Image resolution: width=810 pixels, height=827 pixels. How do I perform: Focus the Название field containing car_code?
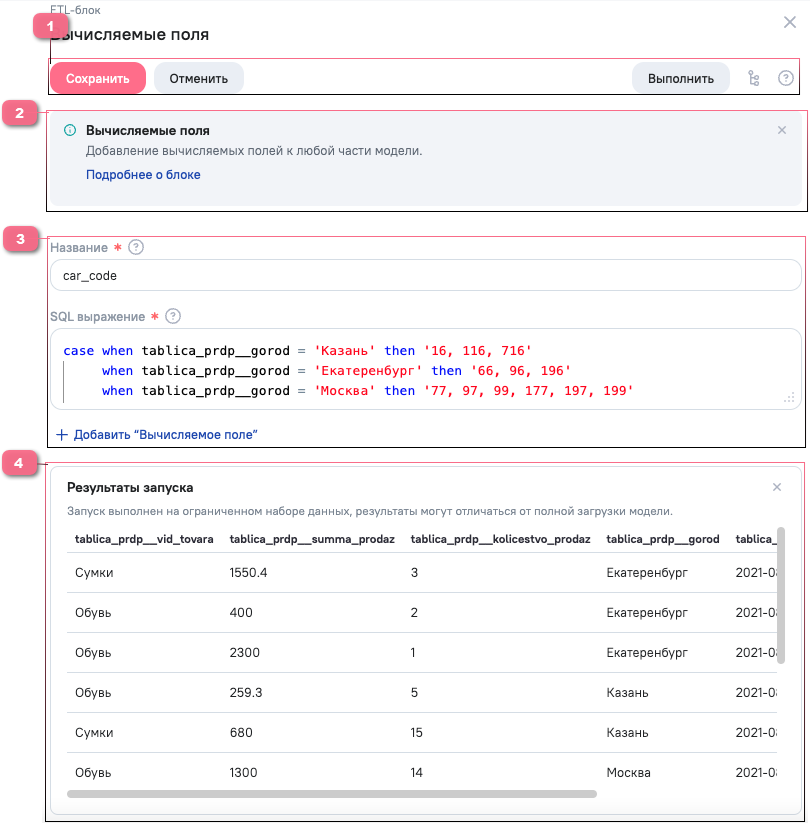tap(425, 275)
